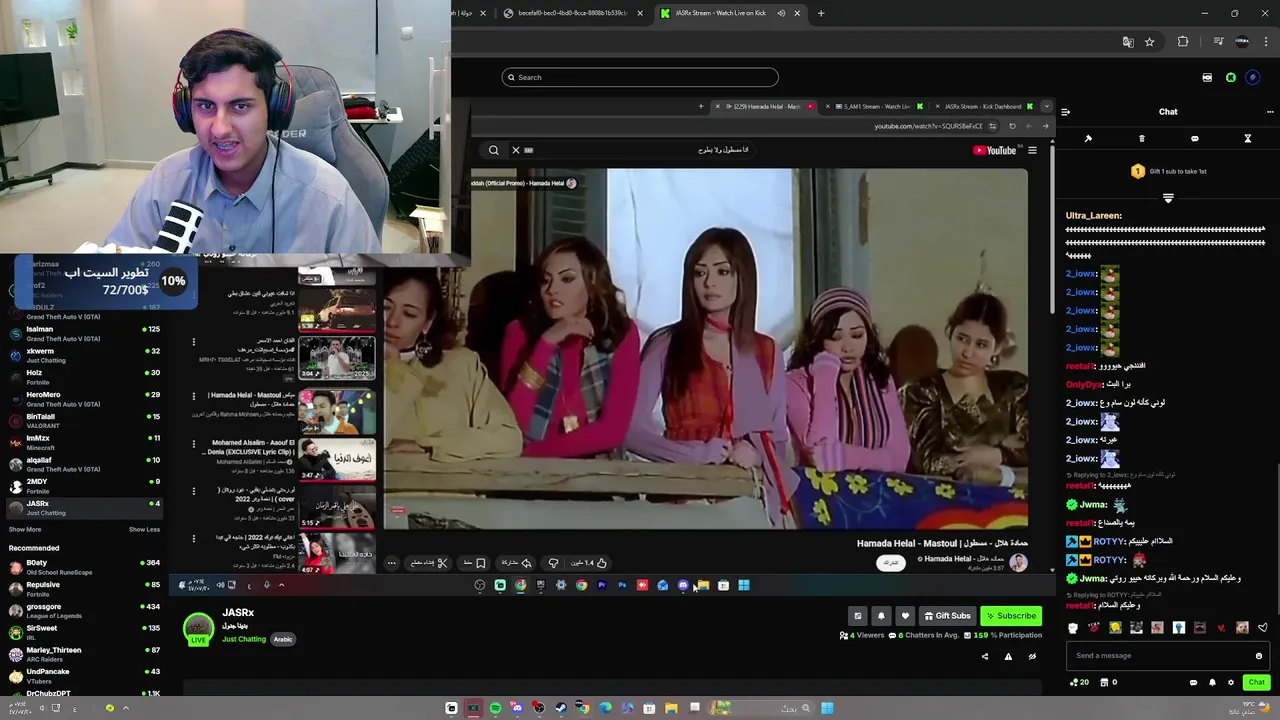Open recommended channel Marley_Thirteen
Image resolution: width=1280 pixels, height=720 pixels.
(x=84, y=654)
